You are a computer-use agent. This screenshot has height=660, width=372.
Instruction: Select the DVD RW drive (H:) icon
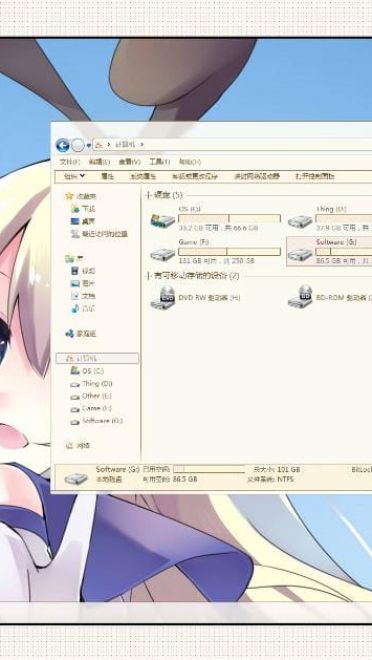[x=163, y=298]
